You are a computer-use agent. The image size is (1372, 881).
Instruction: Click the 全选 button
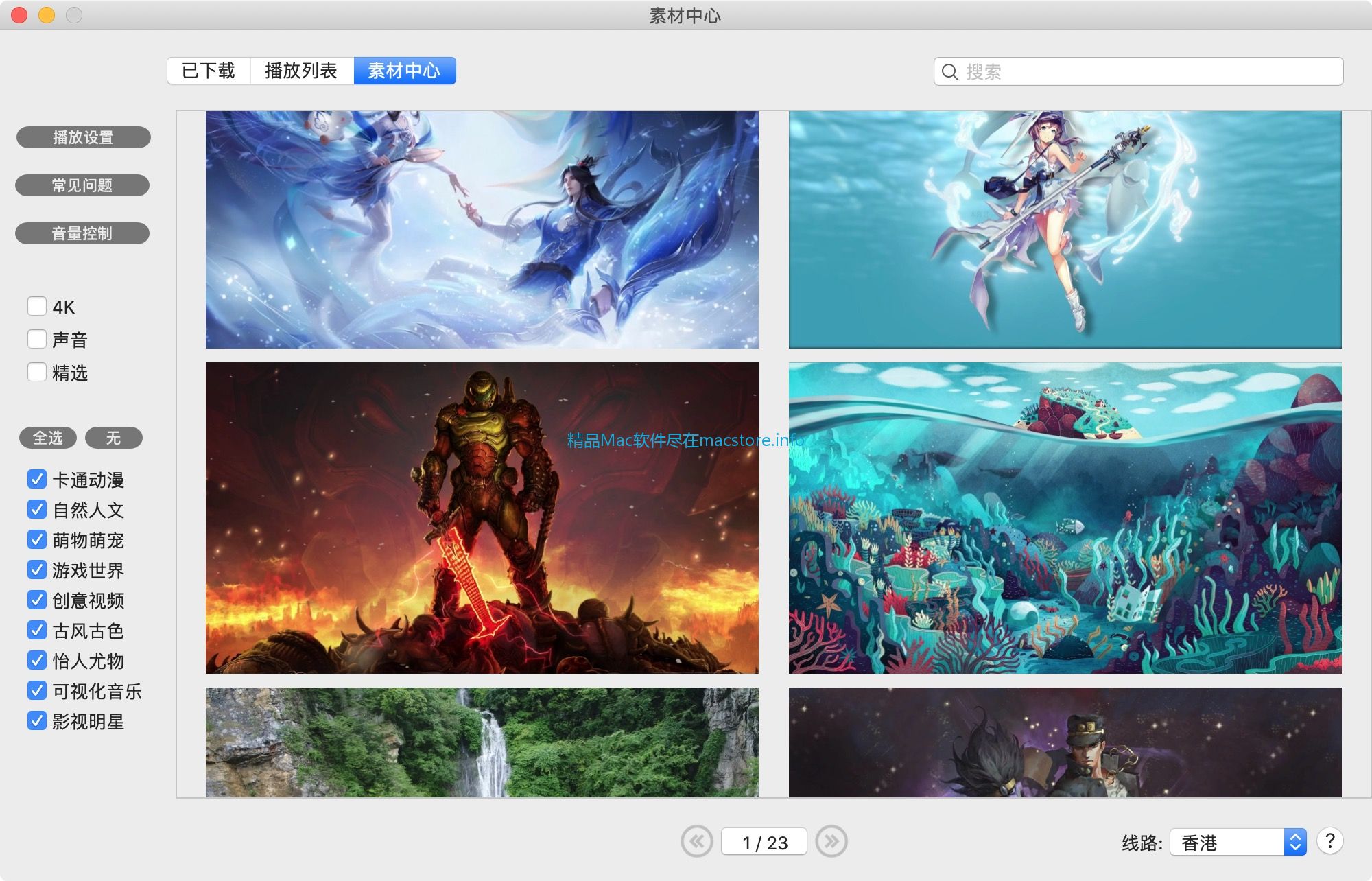48,438
